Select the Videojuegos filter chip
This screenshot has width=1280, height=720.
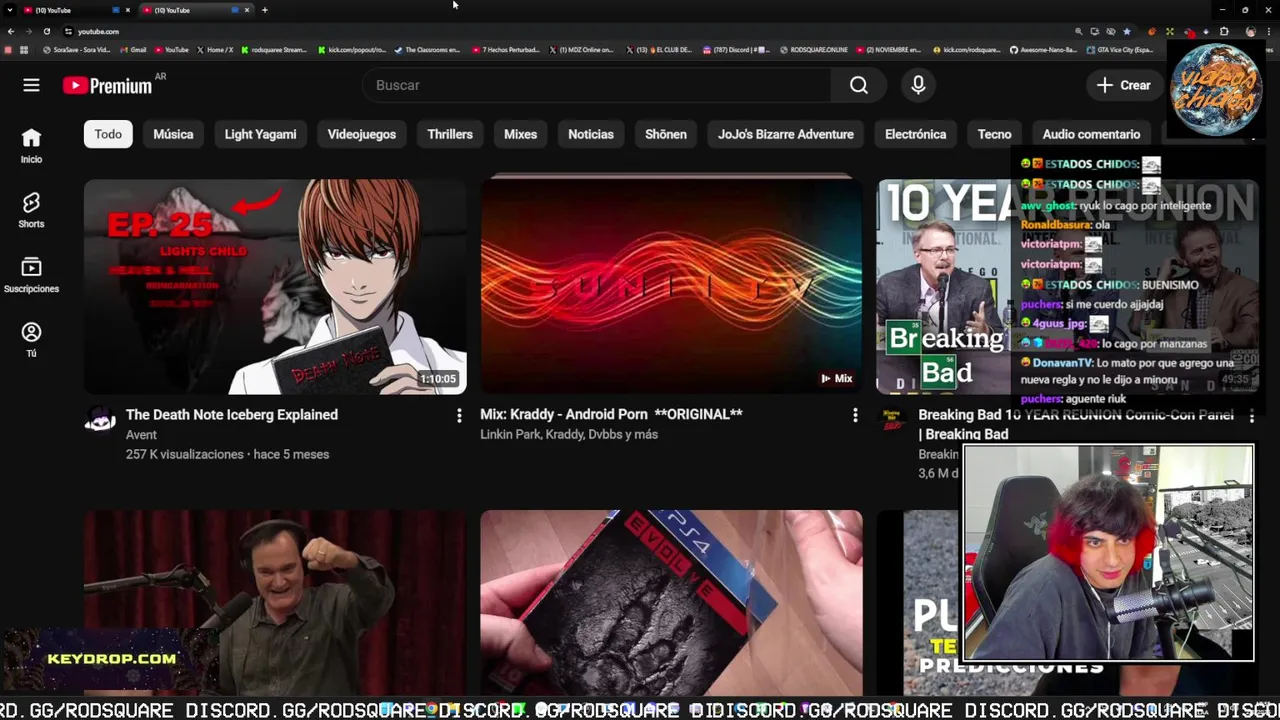[x=362, y=134]
